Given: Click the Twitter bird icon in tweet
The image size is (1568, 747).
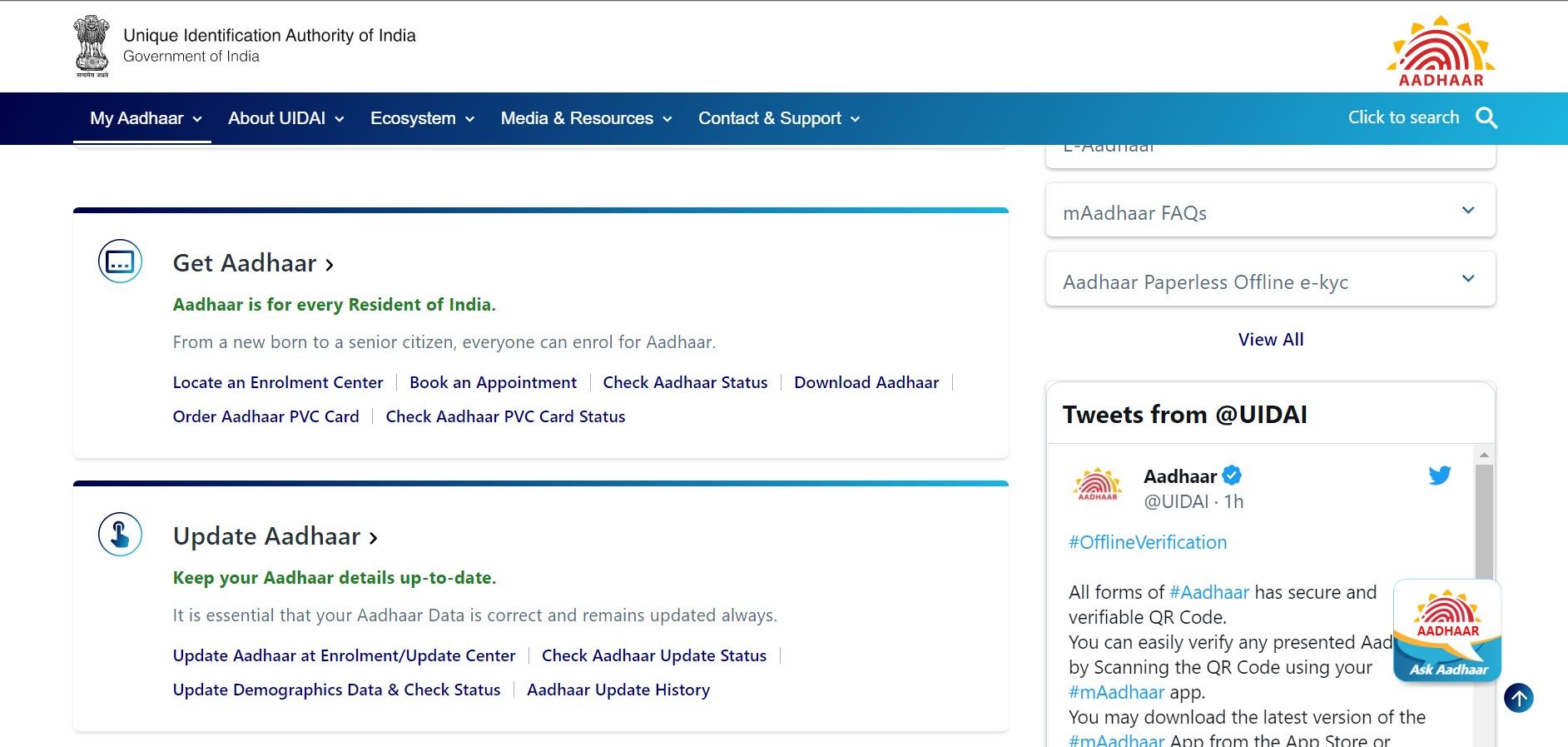Looking at the screenshot, I should pyautogui.click(x=1440, y=476).
